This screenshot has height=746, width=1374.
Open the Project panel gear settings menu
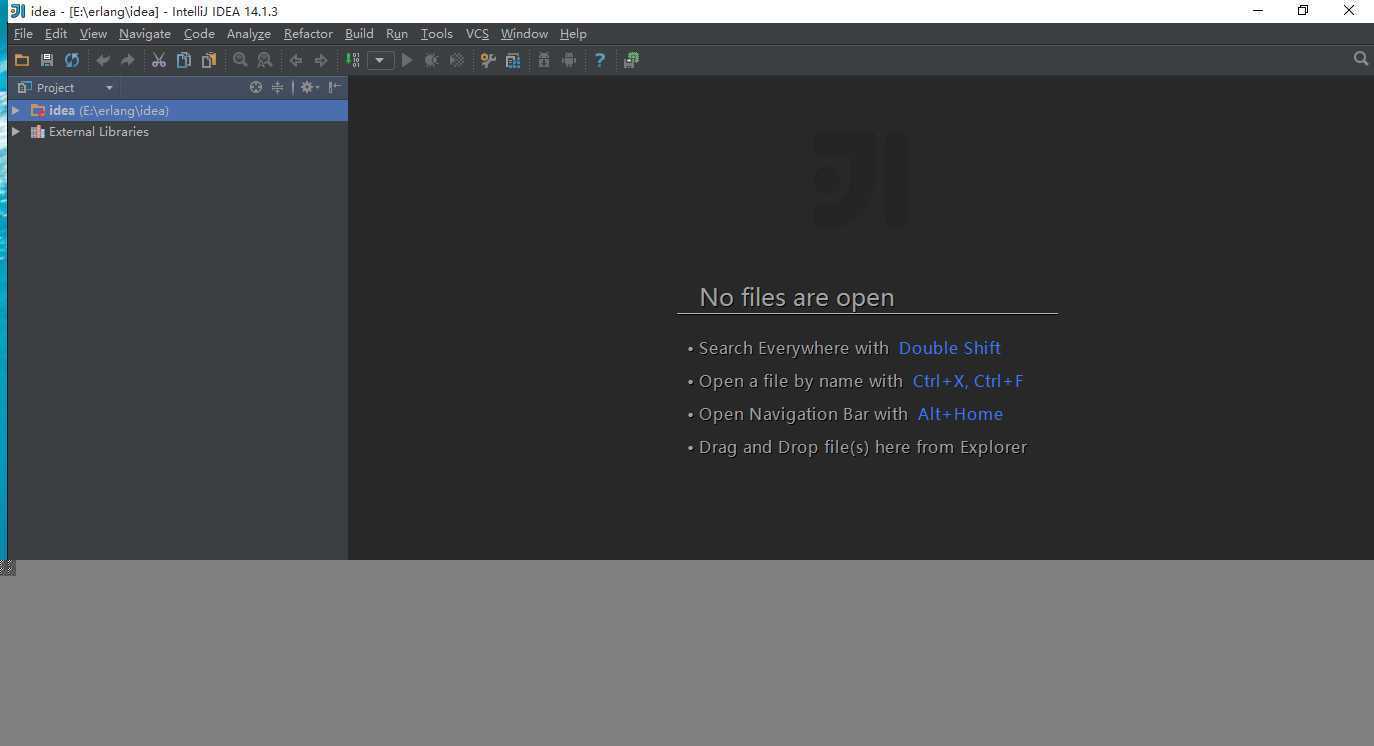pos(309,87)
